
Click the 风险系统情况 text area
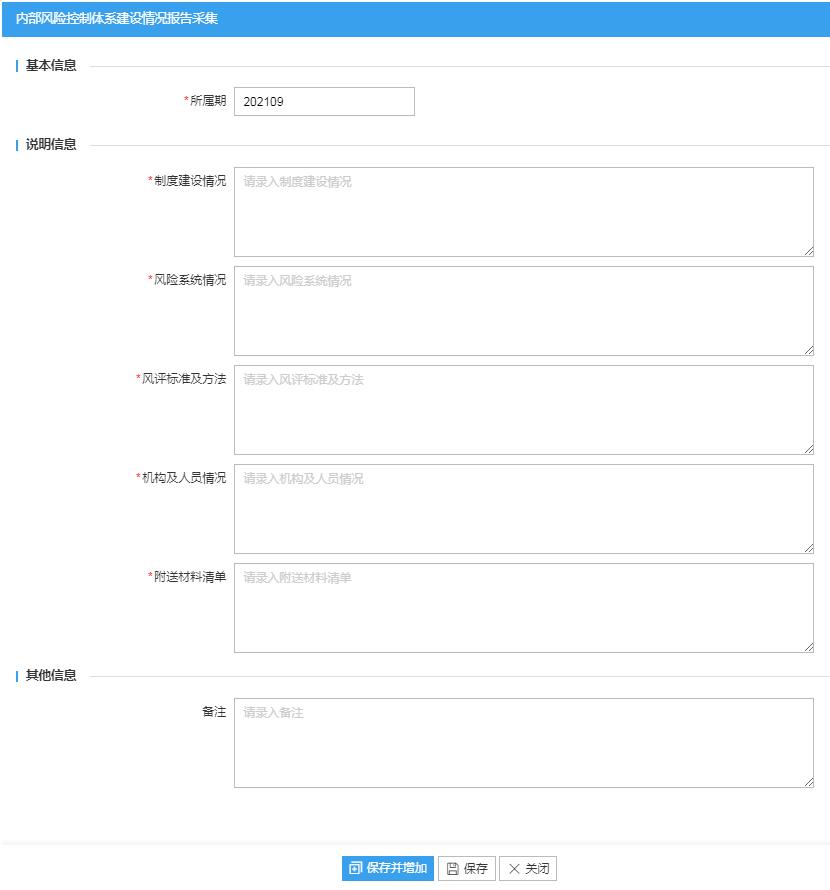coord(523,311)
